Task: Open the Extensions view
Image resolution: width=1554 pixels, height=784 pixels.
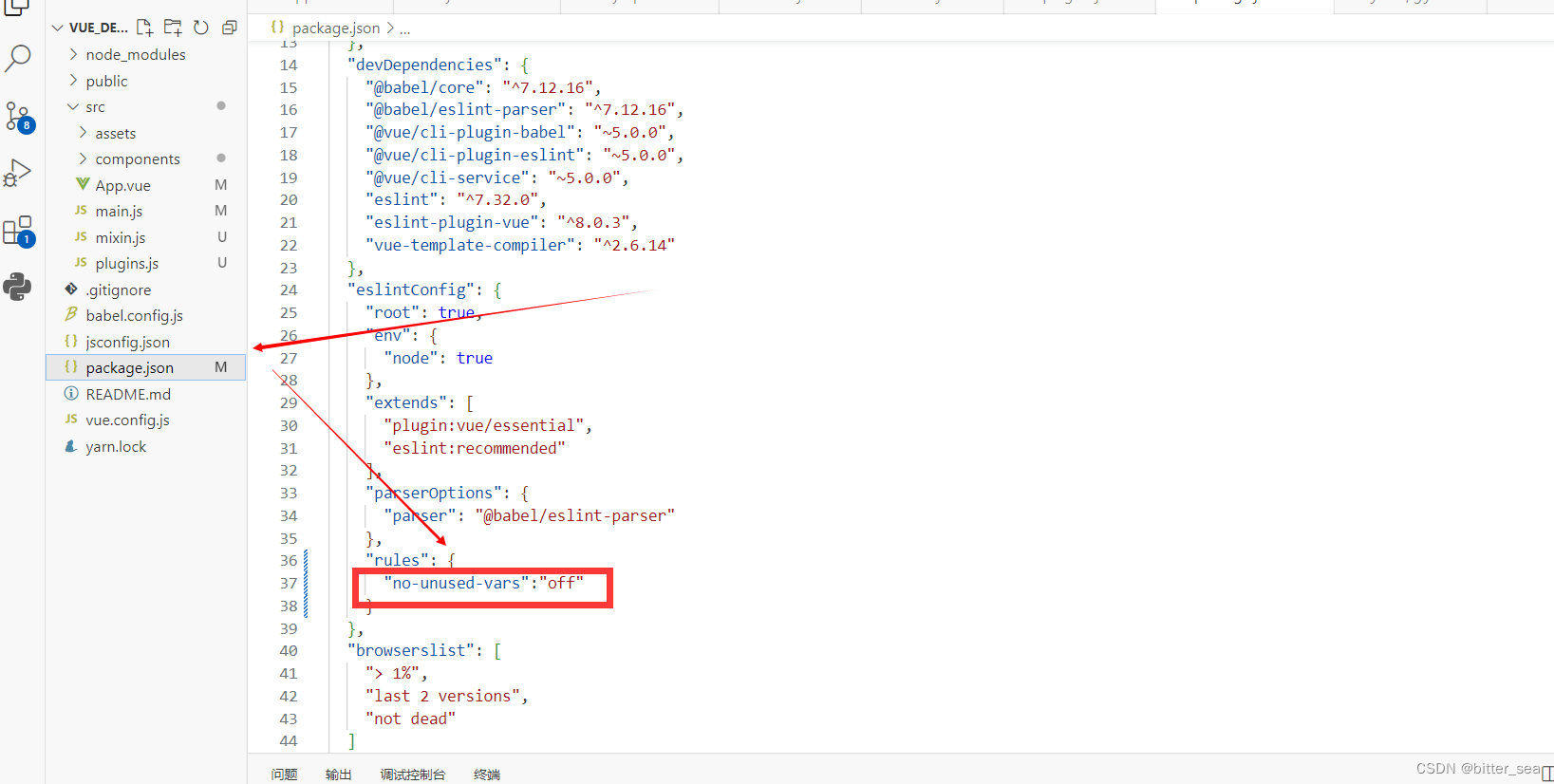Action: pyautogui.click(x=19, y=231)
